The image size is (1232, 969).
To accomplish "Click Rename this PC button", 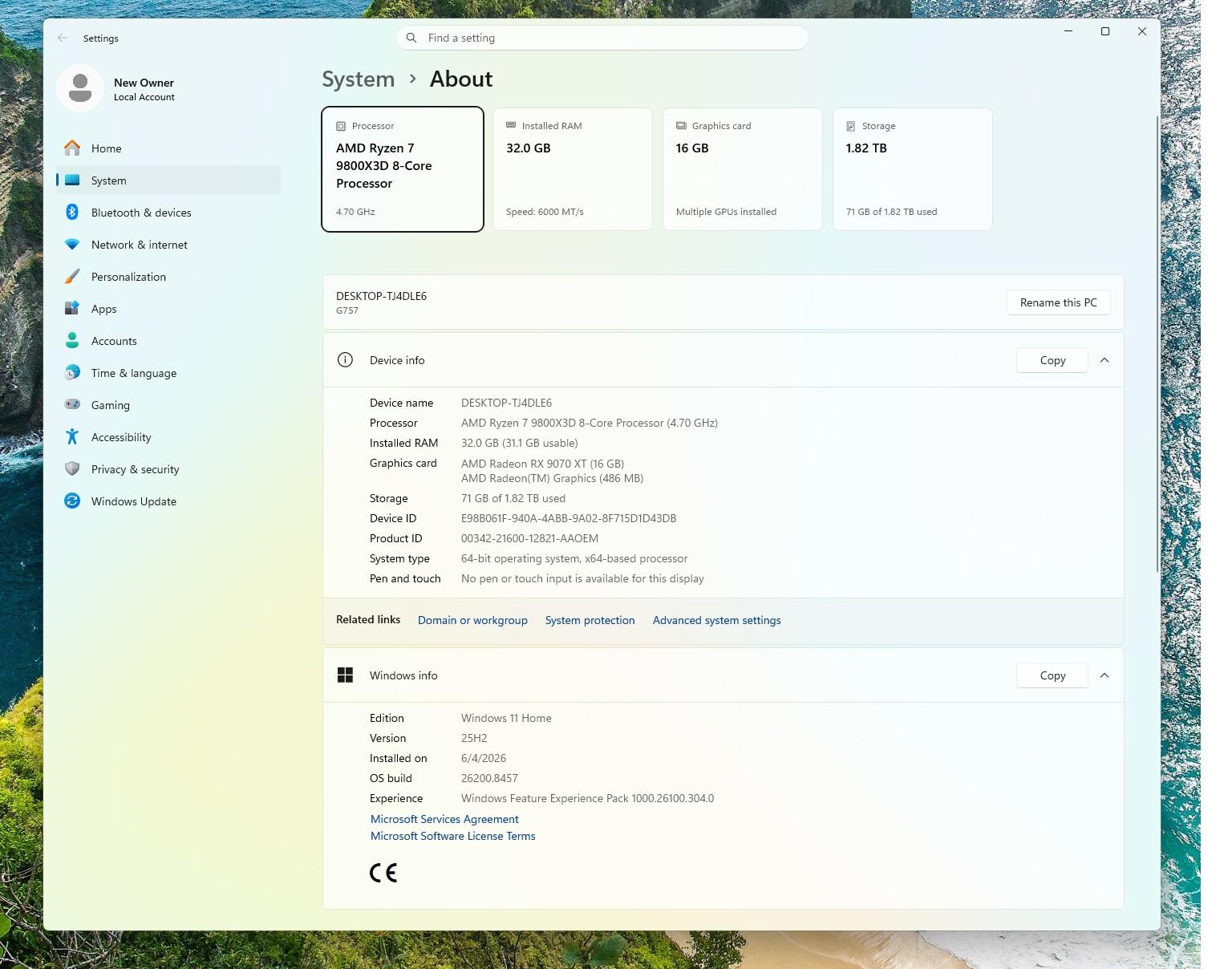I will (x=1058, y=302).
